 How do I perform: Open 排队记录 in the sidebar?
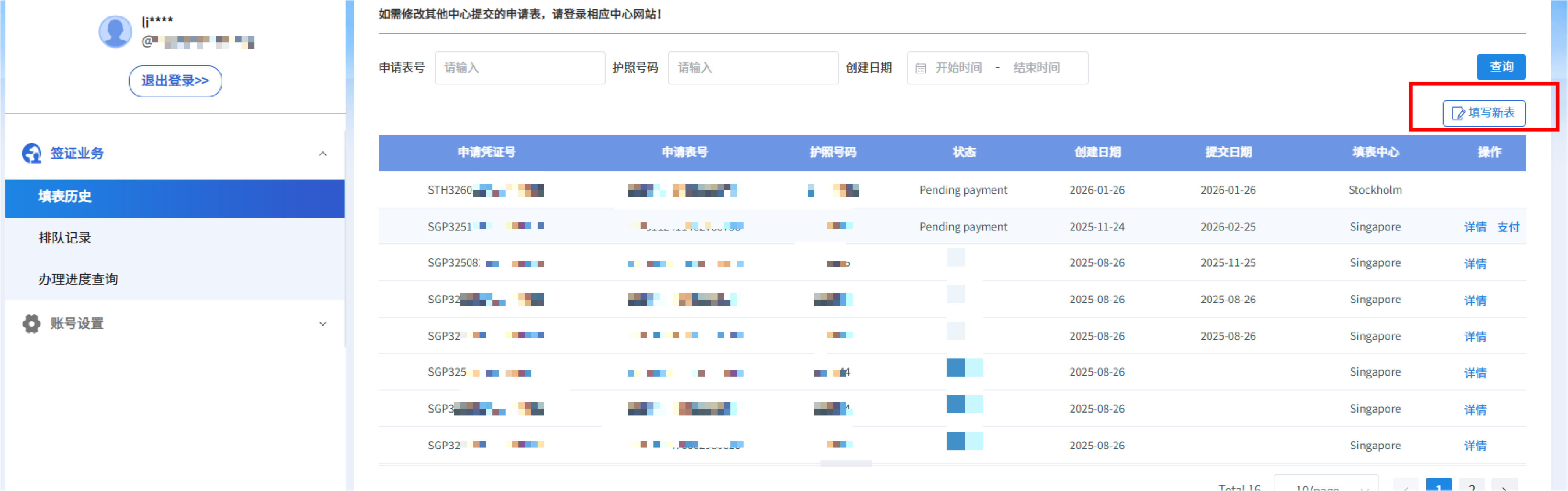point(65,238)
